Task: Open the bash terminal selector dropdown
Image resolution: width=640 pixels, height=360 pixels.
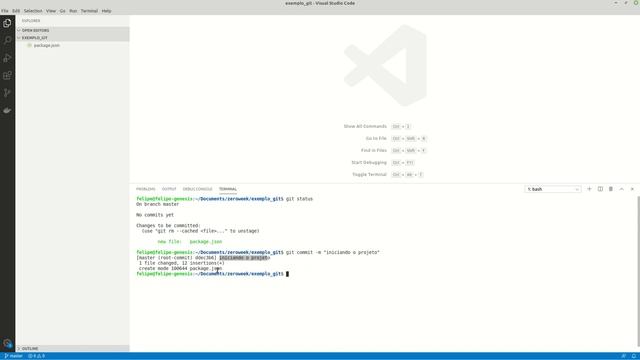Action: tap(553, 189)
